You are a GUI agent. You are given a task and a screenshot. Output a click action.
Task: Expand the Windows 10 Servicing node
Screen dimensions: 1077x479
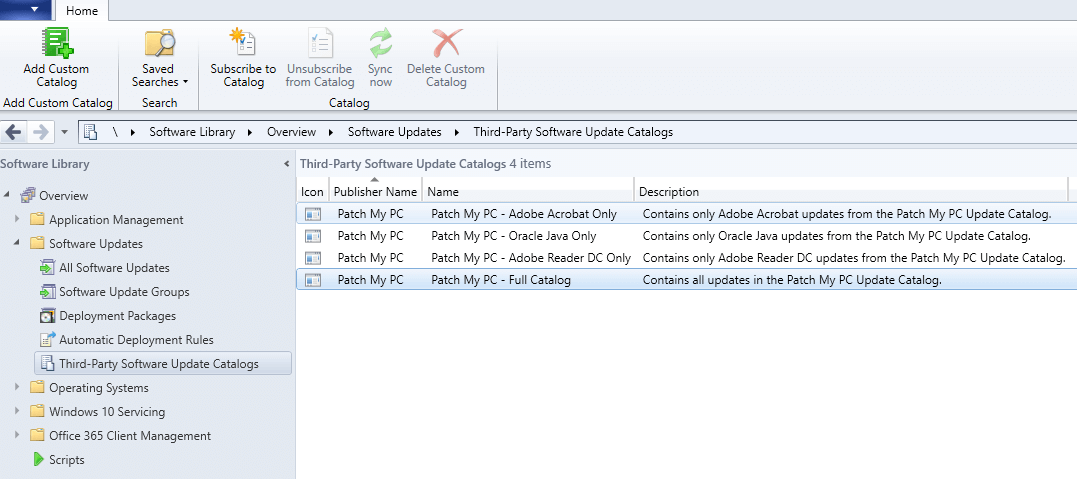tap(16, 412)
